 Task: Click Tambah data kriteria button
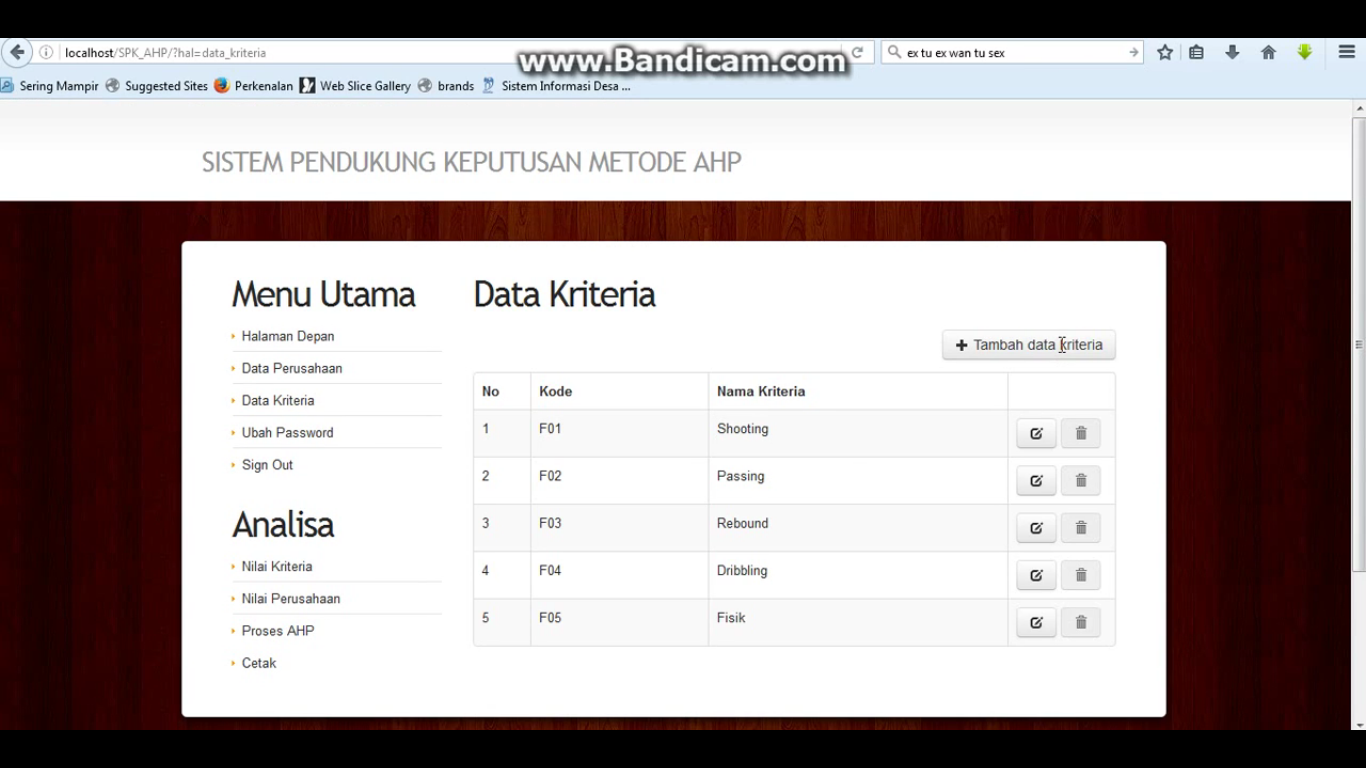1028,345
